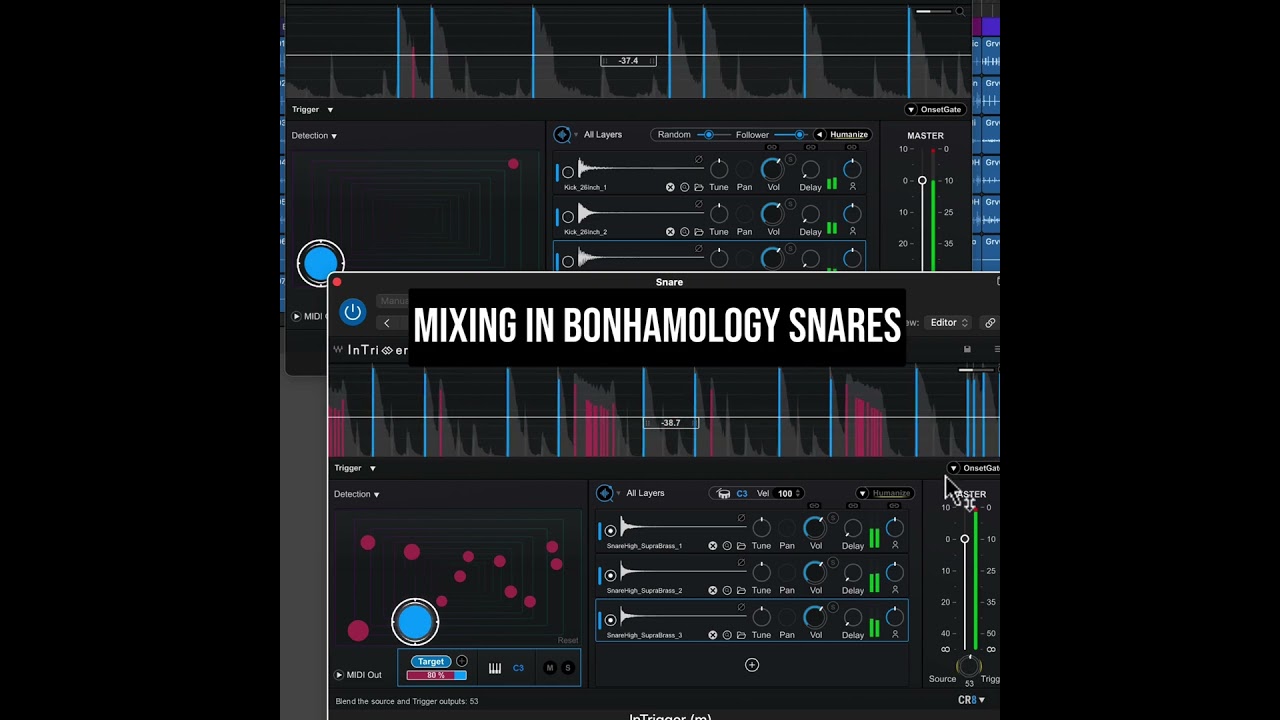Click the -38.7 threshold handle in Snare waveform
Viewport: 1280px width, 720px height.
[670, 423]
